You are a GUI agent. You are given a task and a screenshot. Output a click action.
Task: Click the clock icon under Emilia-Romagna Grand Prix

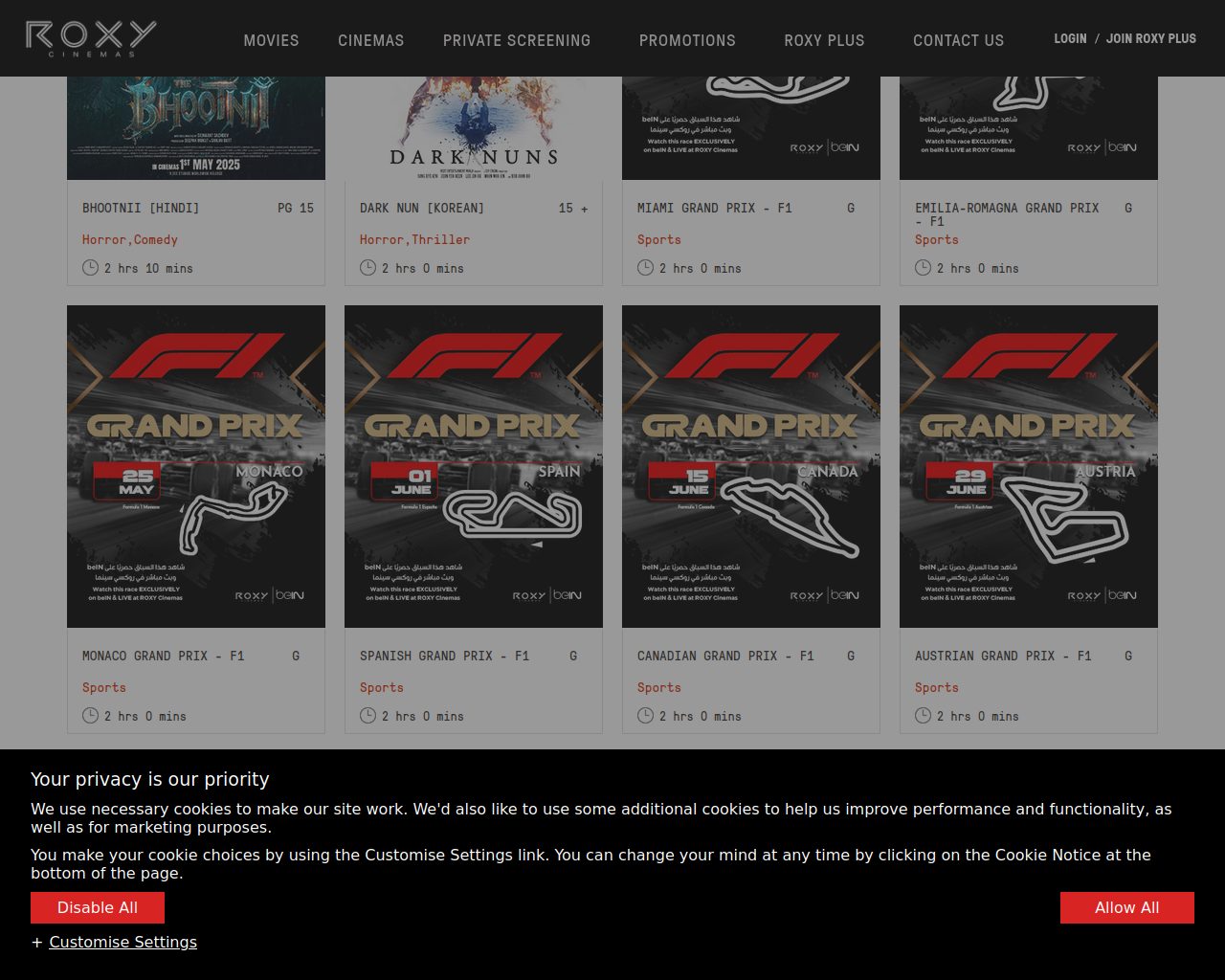tap(923, 268)
